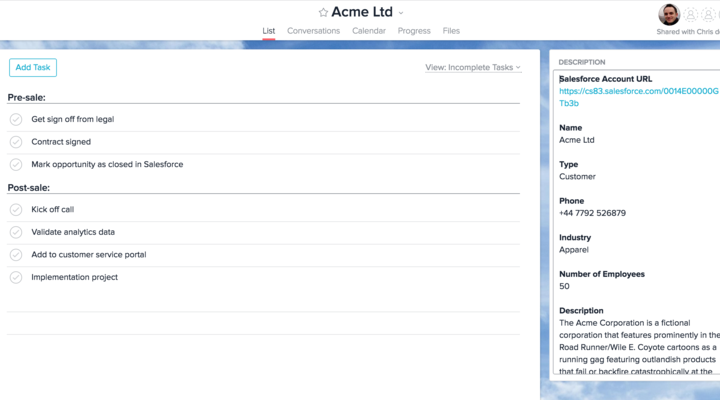Viewport: 720px width, 400px height.
Task: Mark 'Kick off call' task complete
Action: [16, 209]
